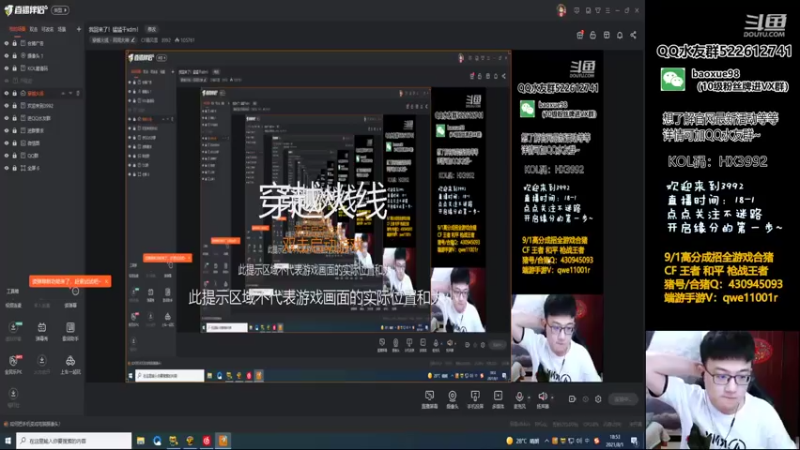Toggle visibility of the 摄像头1 layer

[x=7, y=56]
